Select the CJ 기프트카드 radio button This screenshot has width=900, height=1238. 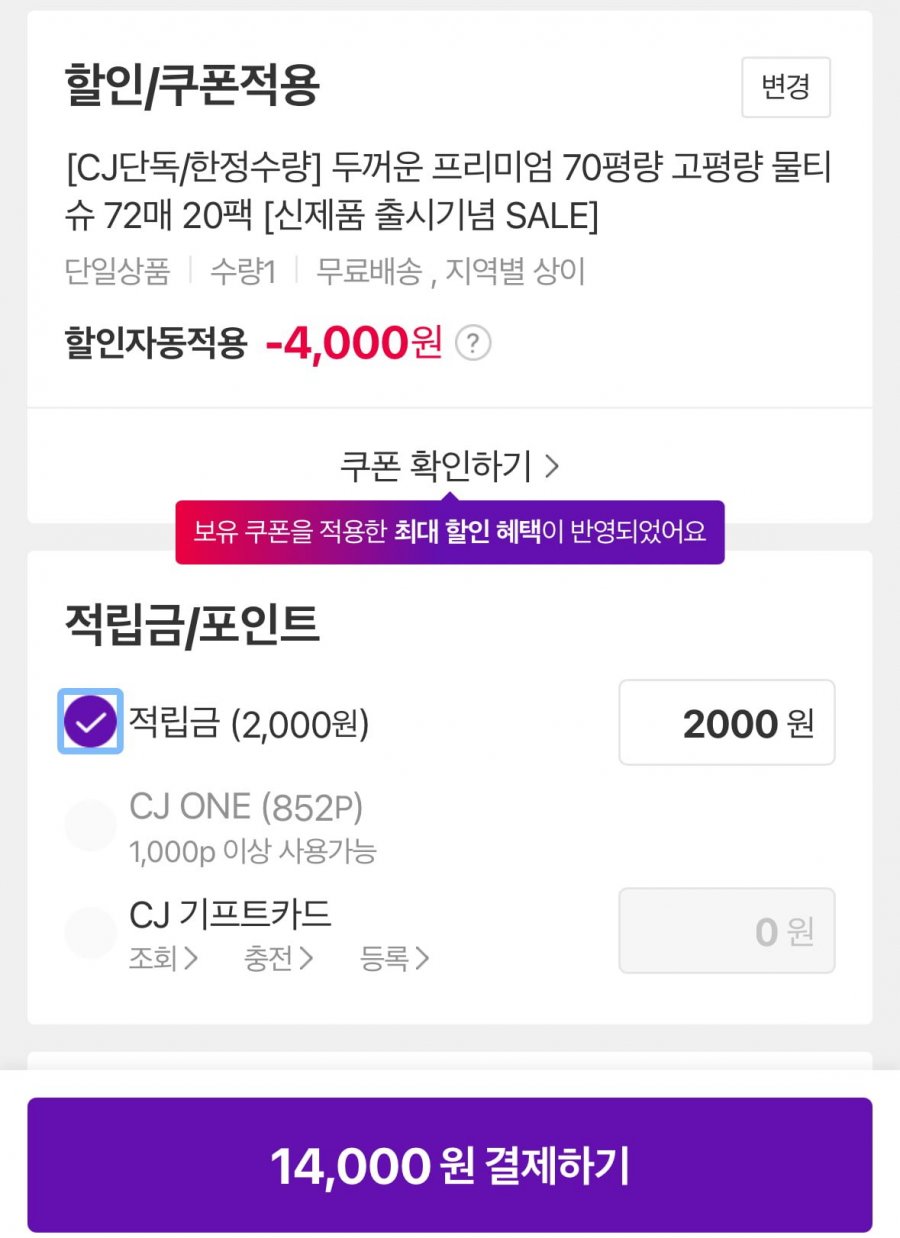pyautogui.click(x=90, y=931)
